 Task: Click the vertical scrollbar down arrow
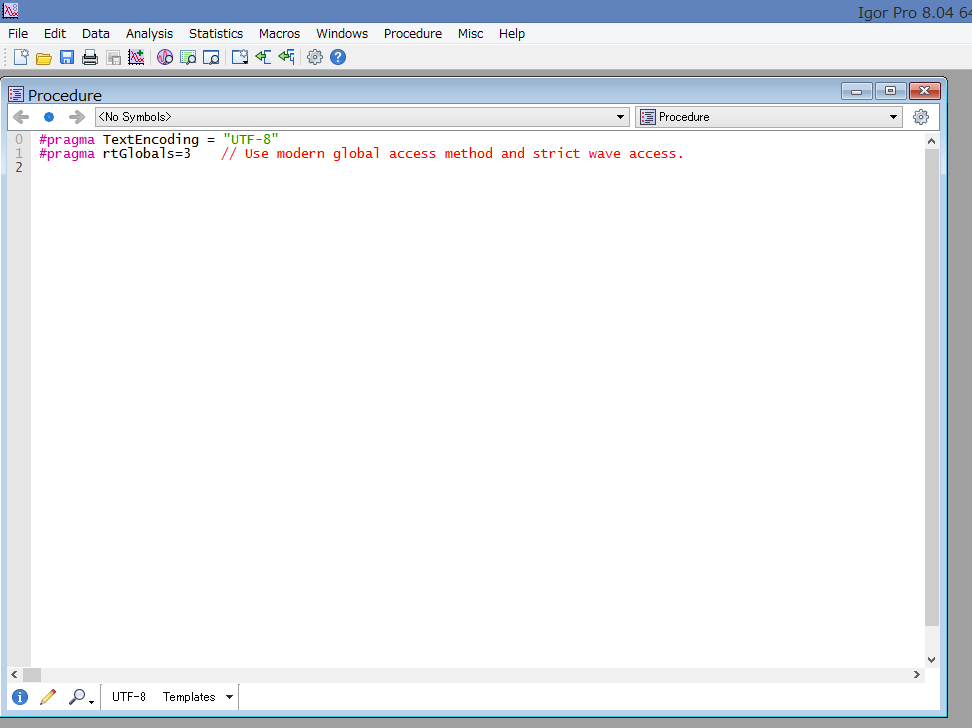[932, 659]
